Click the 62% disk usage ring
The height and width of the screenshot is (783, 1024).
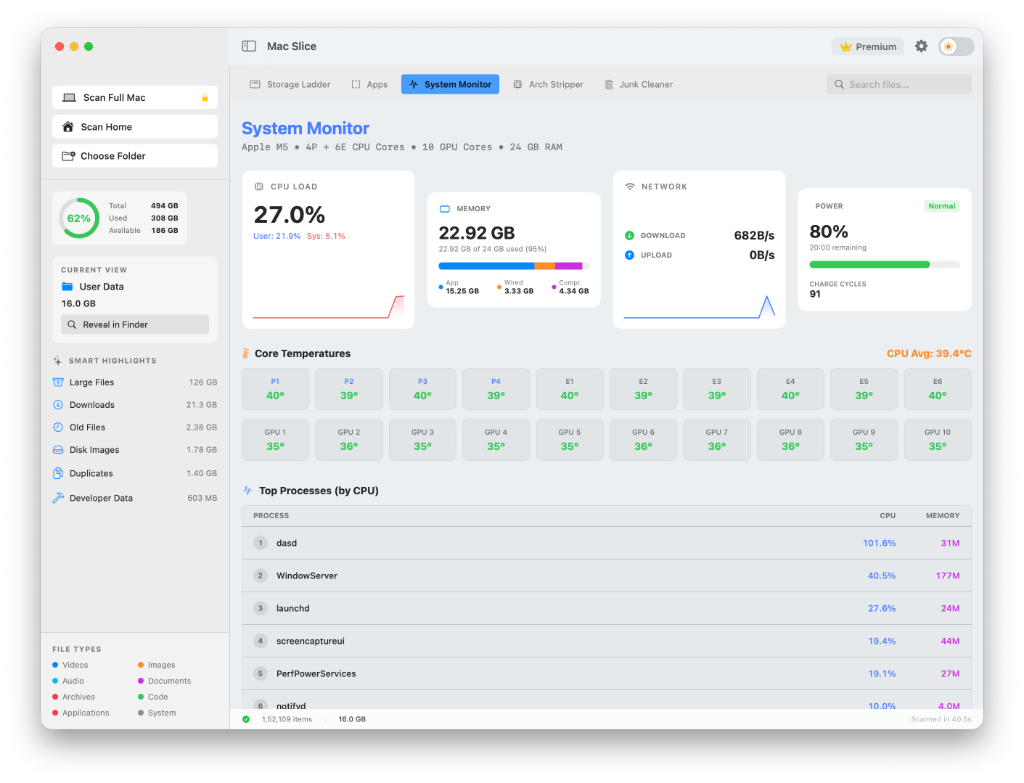79,218
